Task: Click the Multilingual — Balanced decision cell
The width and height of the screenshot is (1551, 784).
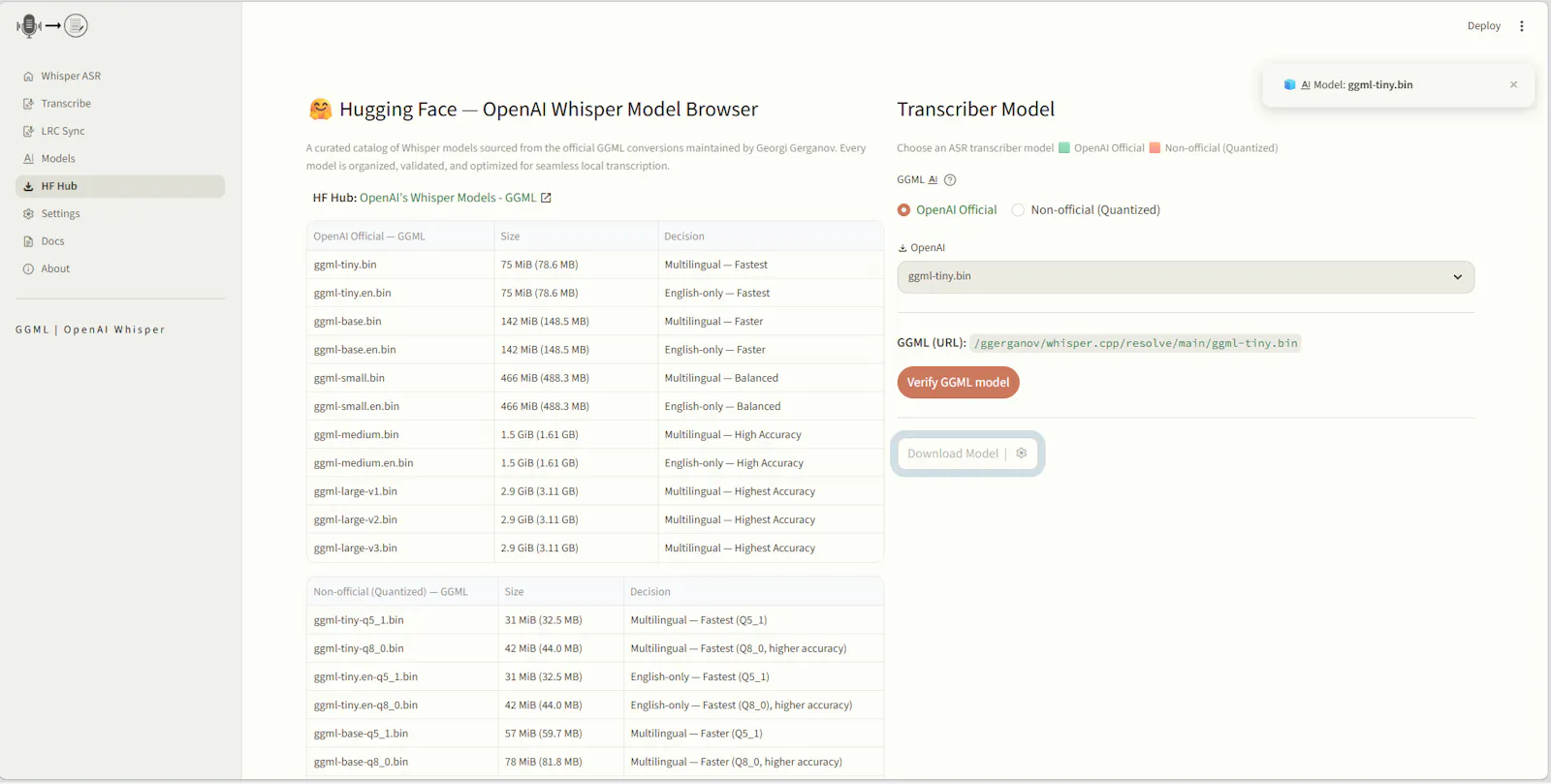Action: click(770, 378)
